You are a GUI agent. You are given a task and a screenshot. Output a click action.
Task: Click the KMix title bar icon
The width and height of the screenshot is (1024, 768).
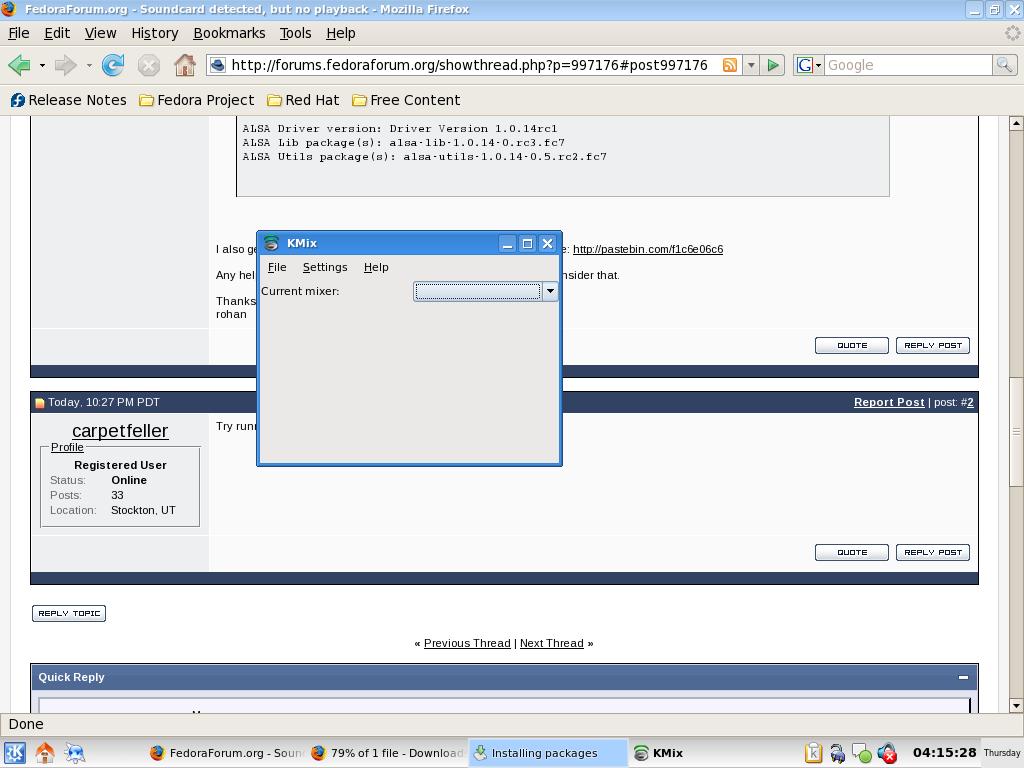coord(271,244)
